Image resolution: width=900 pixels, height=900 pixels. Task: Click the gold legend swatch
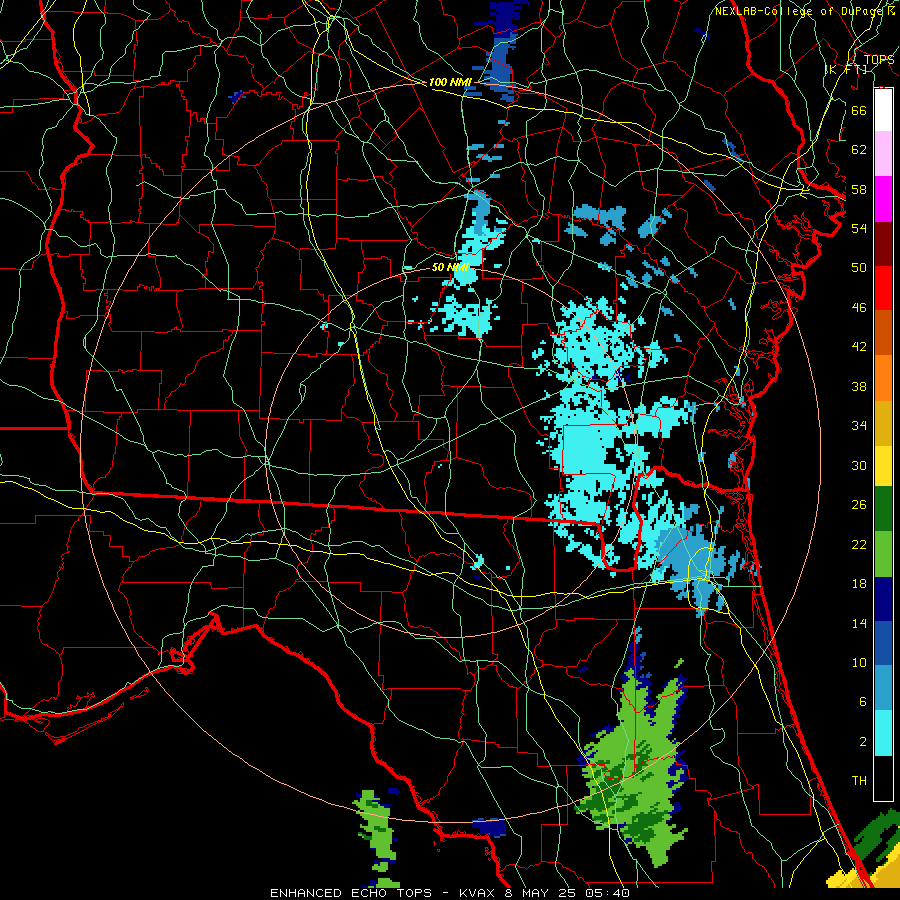click(883, 423)
